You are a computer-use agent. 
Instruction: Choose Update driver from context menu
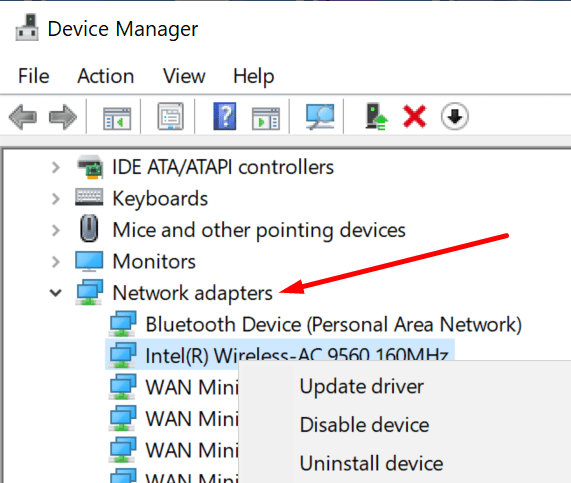pos(362,386)
